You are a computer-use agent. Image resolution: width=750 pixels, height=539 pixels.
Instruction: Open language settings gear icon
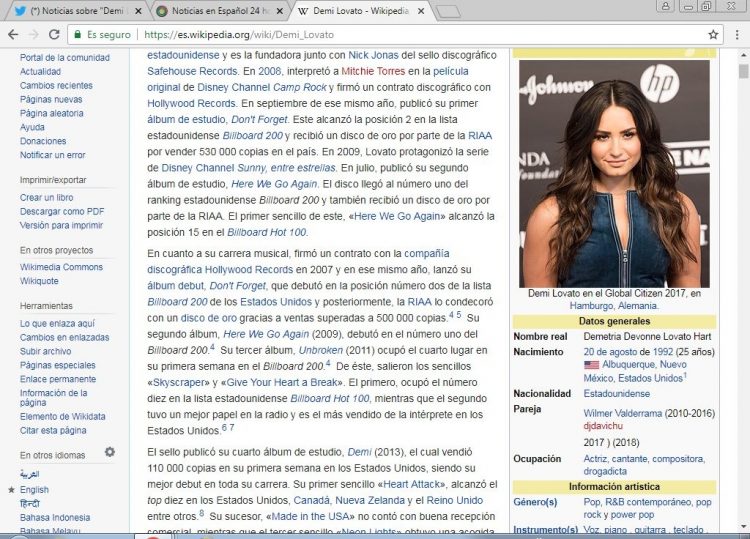[x=110, y=452]
